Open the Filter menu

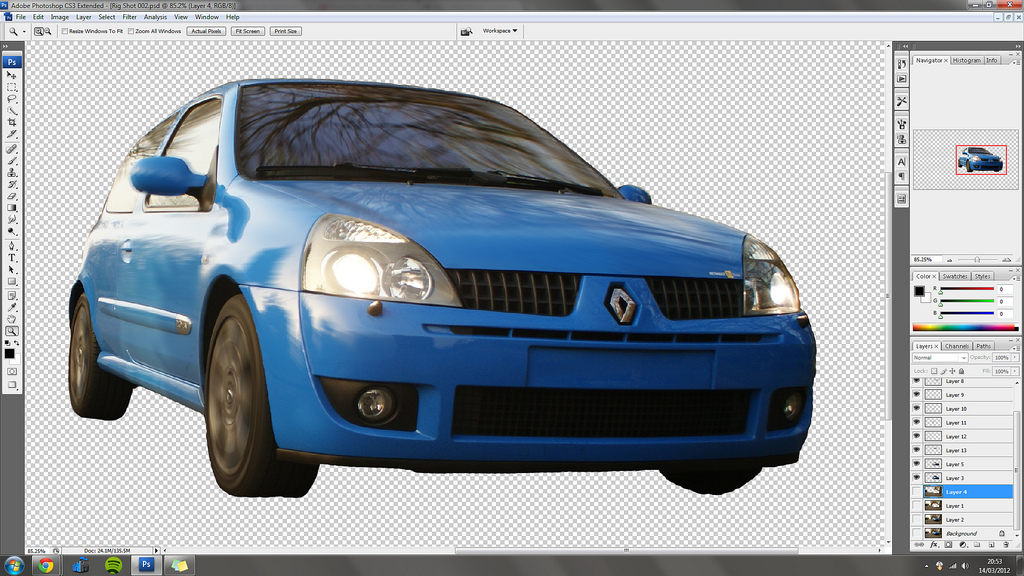[x=129, y=17]
